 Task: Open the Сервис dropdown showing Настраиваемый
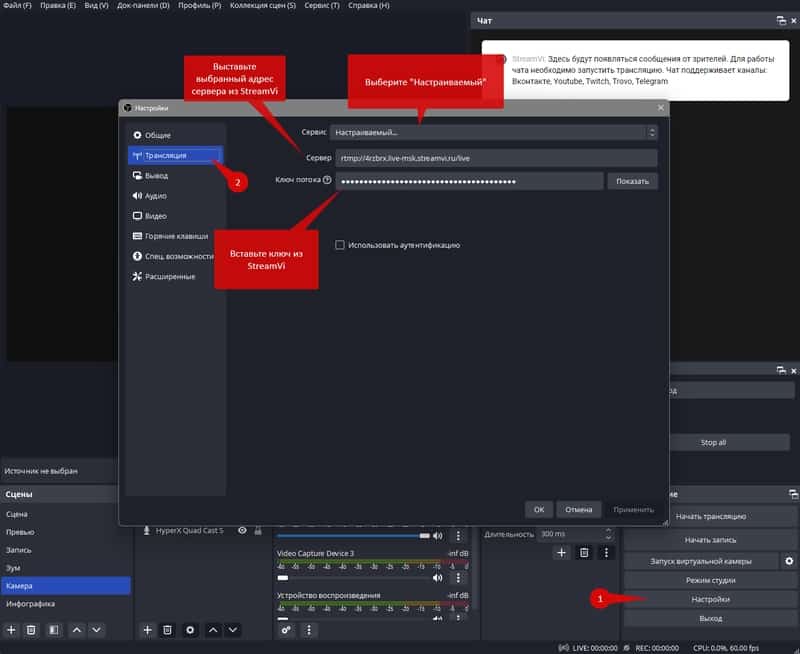coord(494,133)
